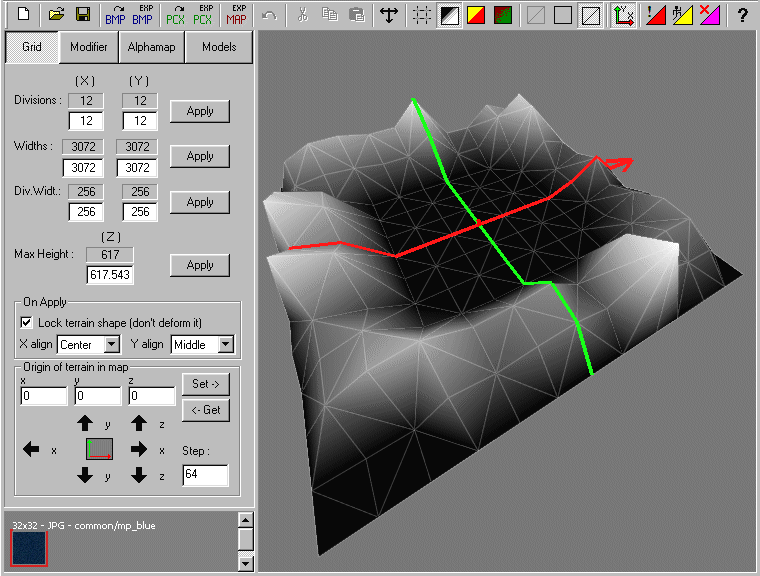
Task: Open the Y align dropdown
Action: point(225,345)
